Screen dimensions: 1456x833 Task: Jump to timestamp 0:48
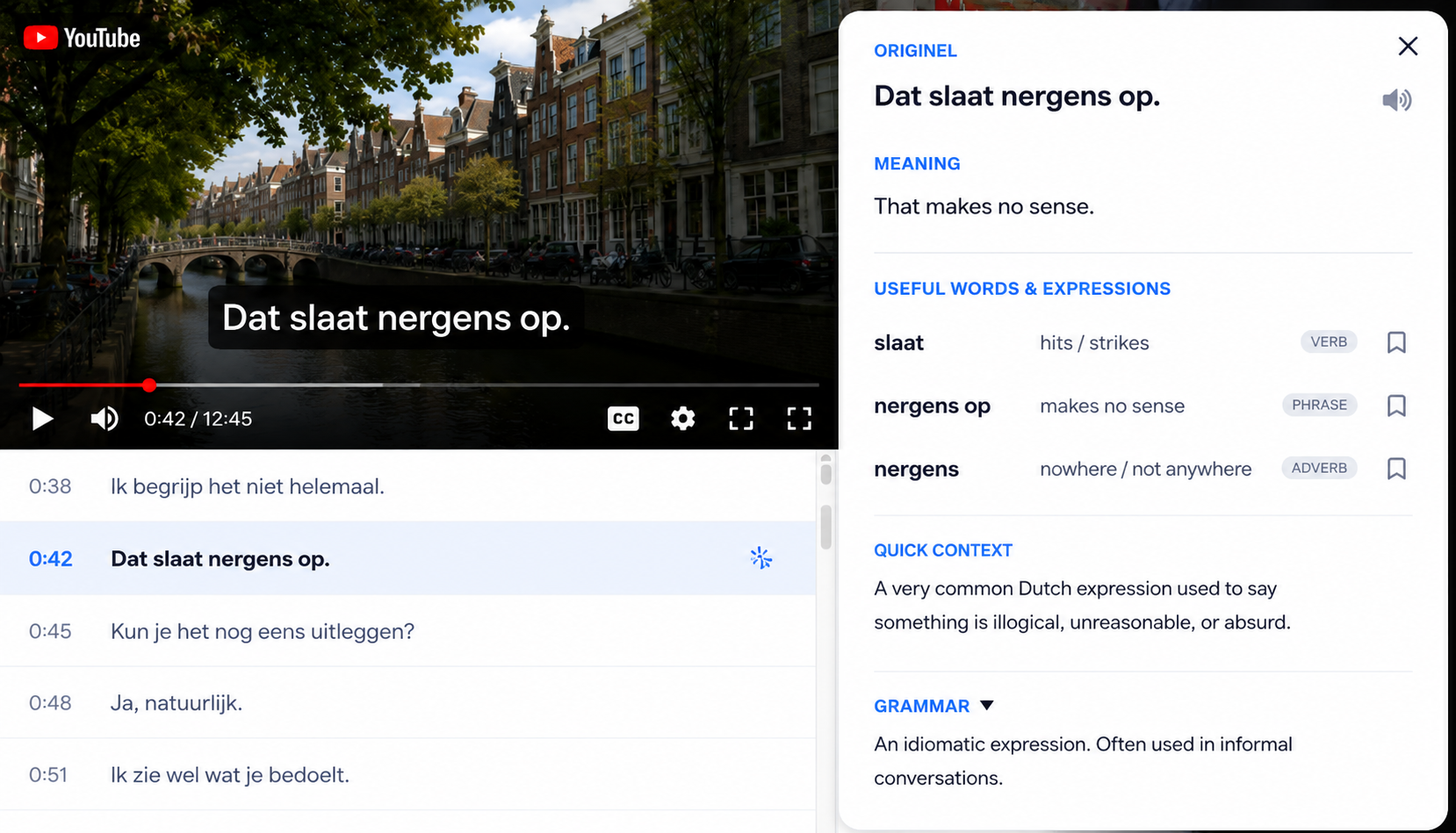pos(50,703)
